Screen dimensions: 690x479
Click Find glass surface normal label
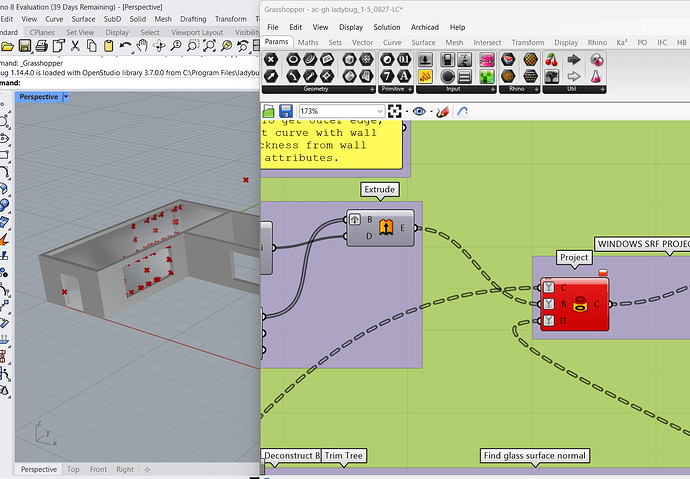[x=535, y=456]
